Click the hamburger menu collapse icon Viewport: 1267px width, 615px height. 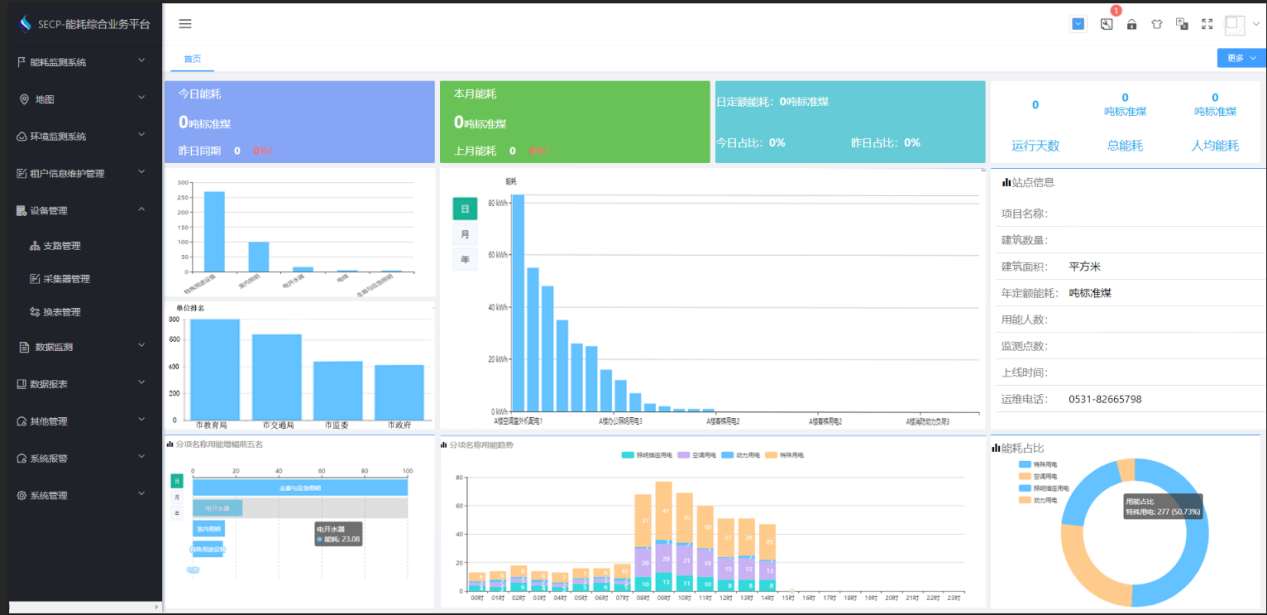click(185, 24)
